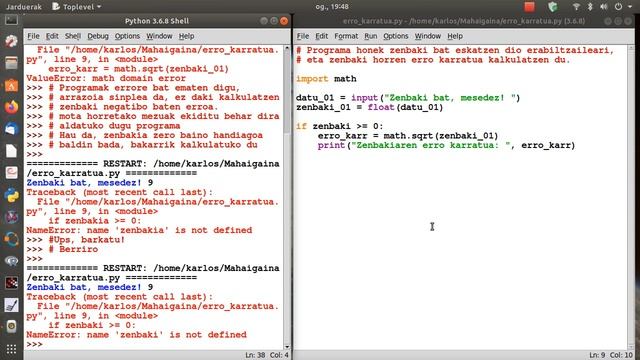Click the 'if zenbaki >= 0:' line in editor
The width and height of the screenshot is (640, 360).
[x=340, y=127]
